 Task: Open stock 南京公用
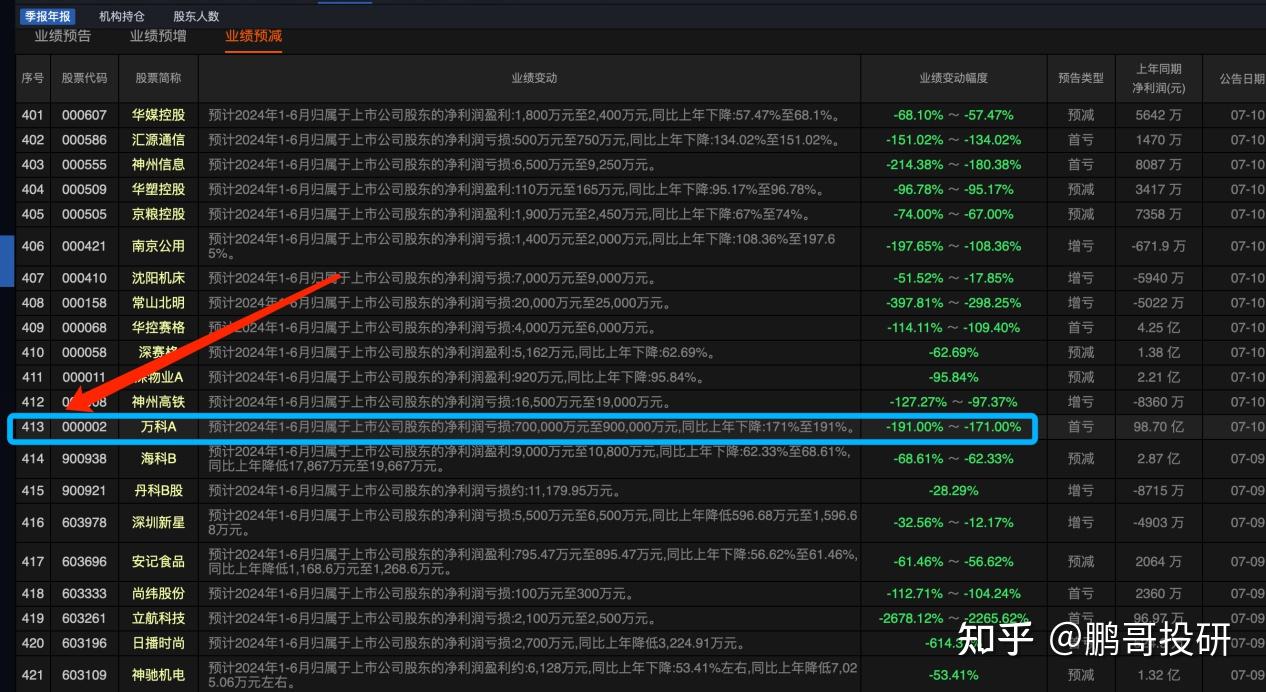click(x=158, y=246)
